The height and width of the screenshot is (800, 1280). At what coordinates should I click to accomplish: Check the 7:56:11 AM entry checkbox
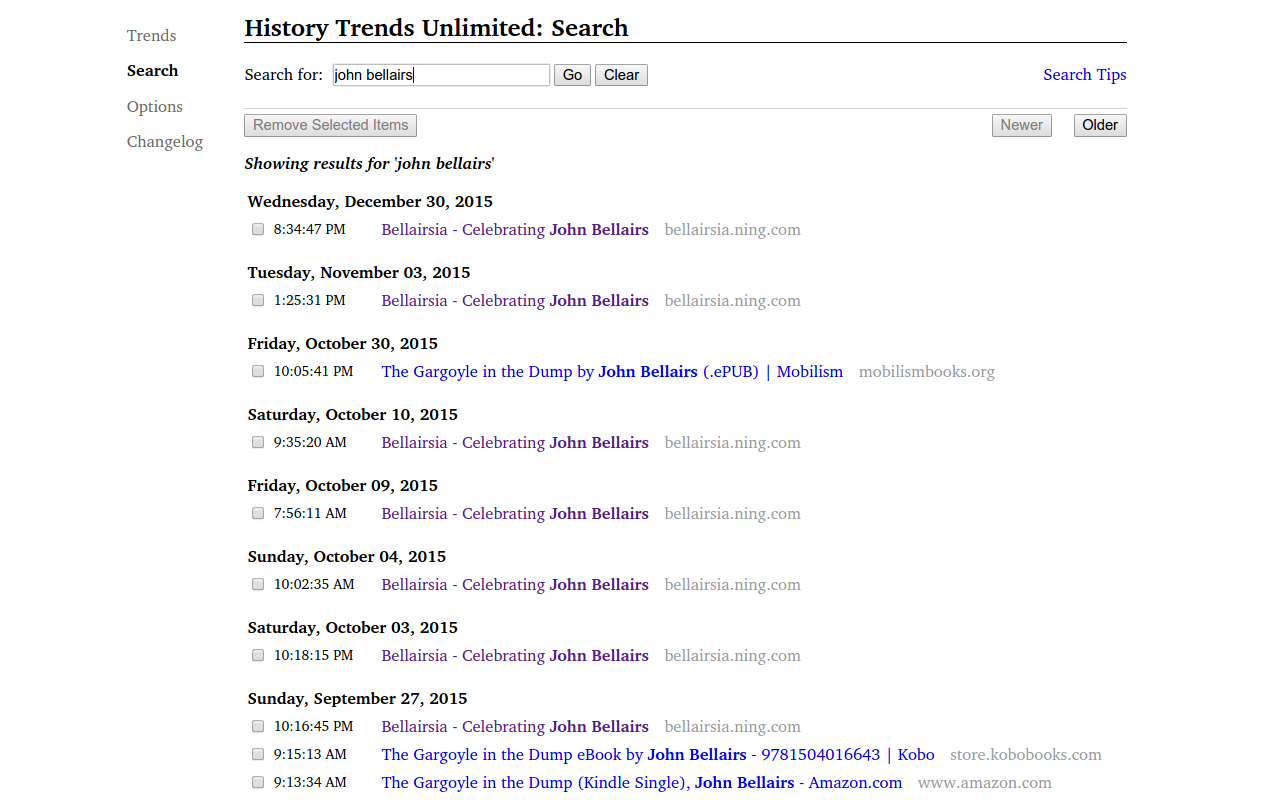tap(258, 513)
